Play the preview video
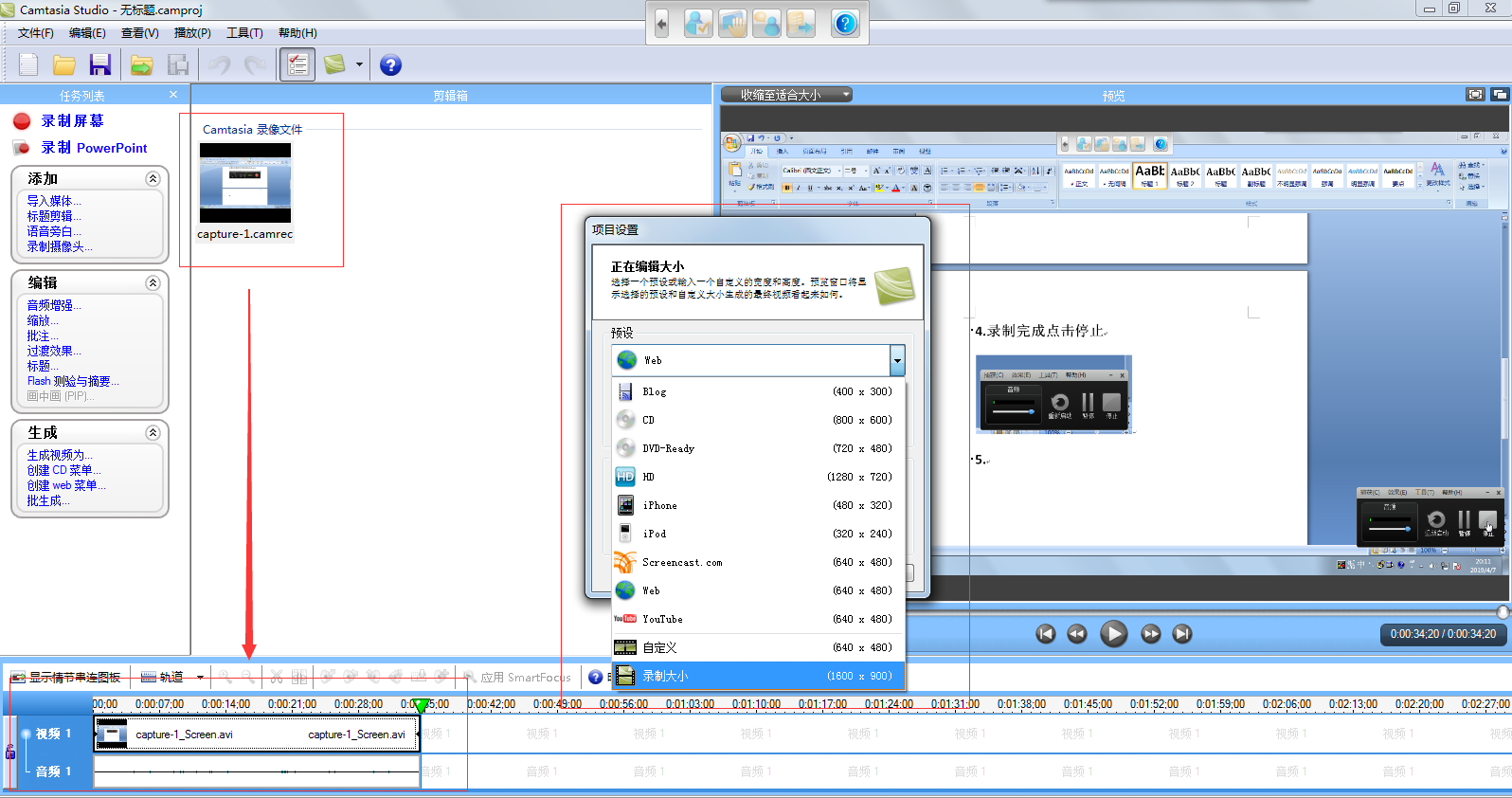Screen dimensions: 1512x798 click(1114, 634)
